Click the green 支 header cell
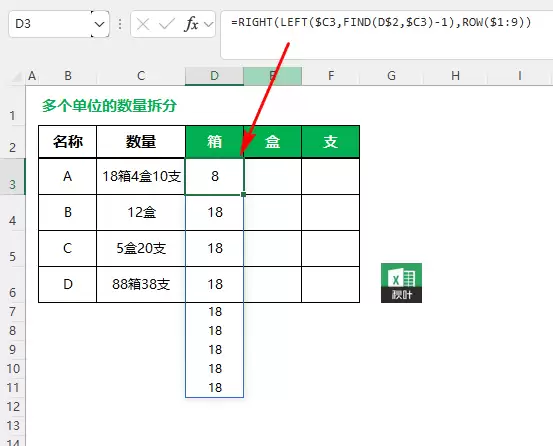The image size is (553, 446). click(330, 142)
